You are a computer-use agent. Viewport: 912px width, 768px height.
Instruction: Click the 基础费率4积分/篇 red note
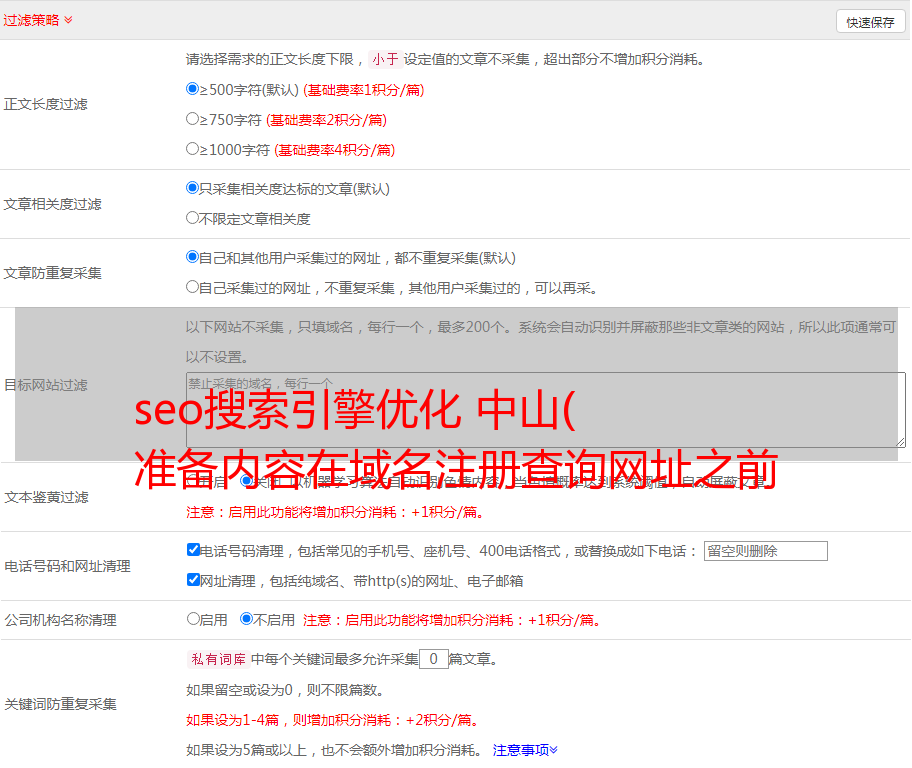pyautogui.click(x=334, y=150)
